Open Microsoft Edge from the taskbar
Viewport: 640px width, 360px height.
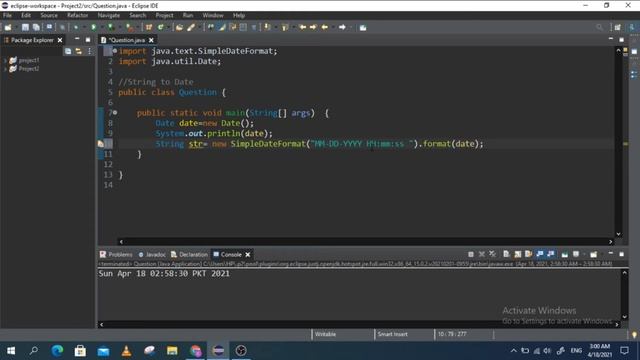(57, 351)
